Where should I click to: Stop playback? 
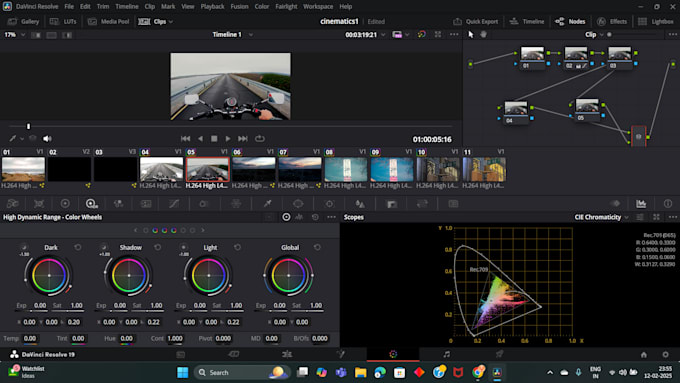click(x=214, y=138)
